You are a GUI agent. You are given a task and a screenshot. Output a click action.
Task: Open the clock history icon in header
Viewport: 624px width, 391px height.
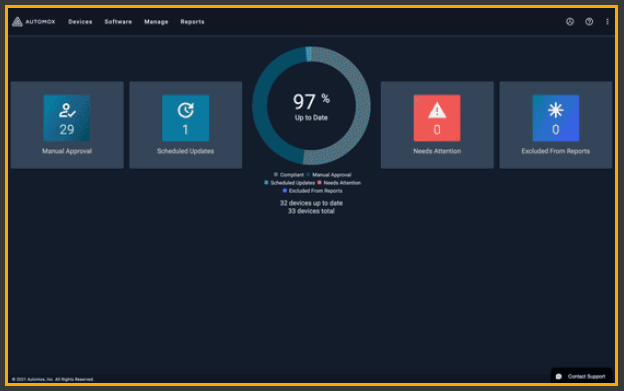coord(570,22)
